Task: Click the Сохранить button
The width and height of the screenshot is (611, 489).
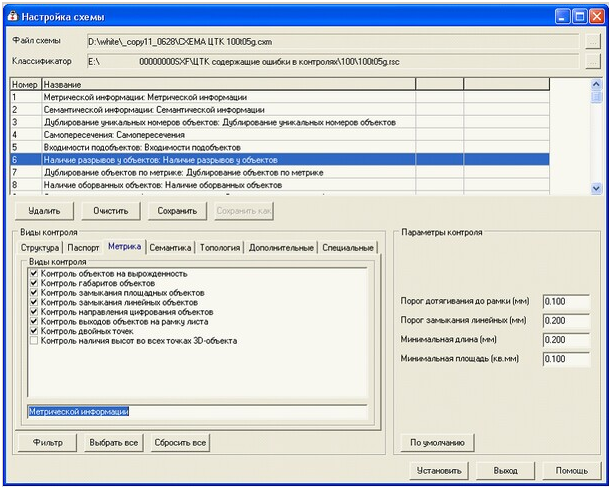Action: tap(175, 211)
